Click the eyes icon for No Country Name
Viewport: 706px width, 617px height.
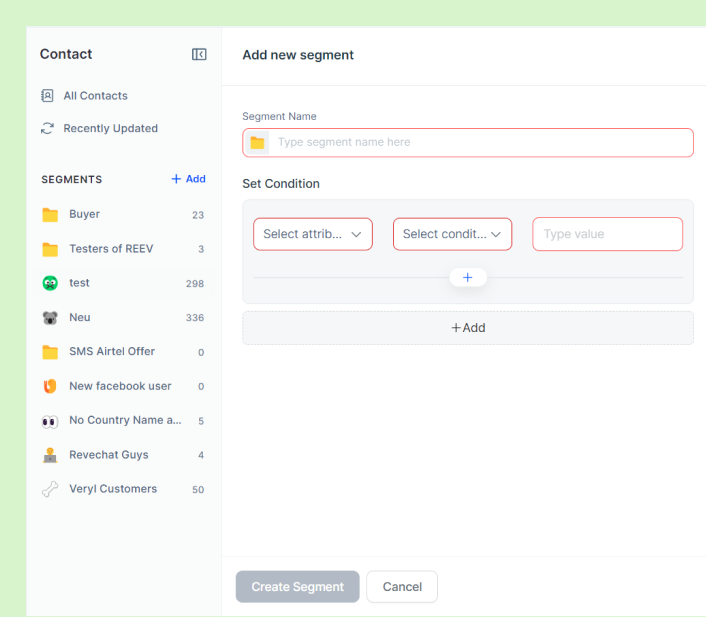coord(50,421)
